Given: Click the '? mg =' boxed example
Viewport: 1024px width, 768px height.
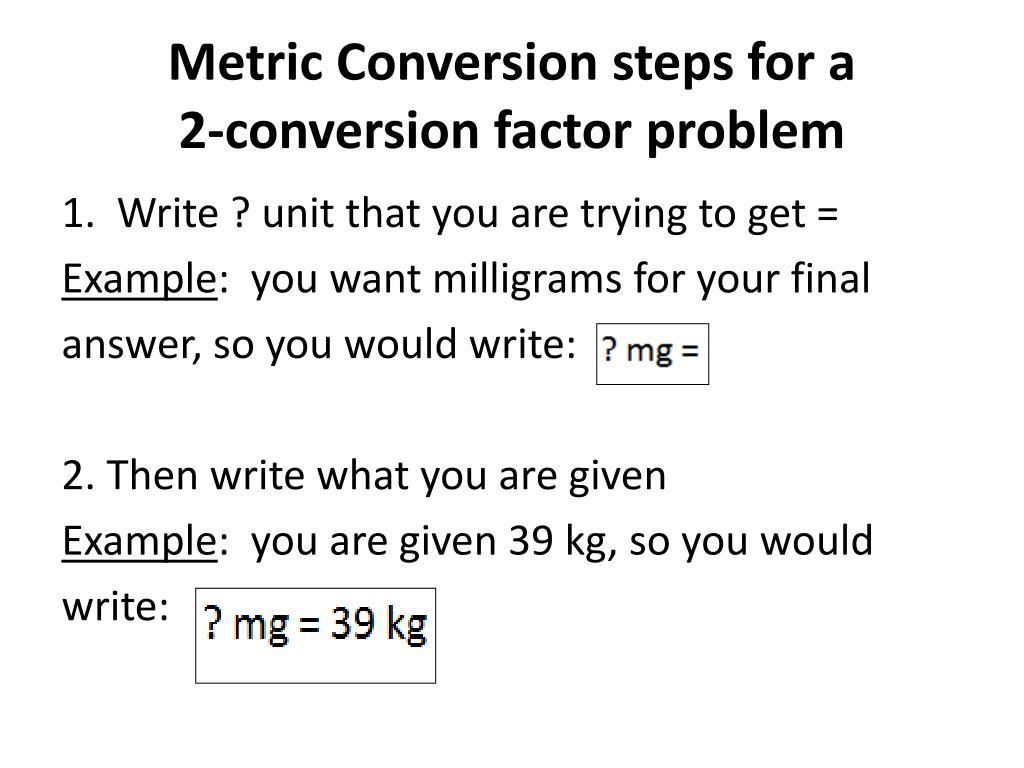Looking at the screenshot, I should pyautogui.click(x=652, y=353).
